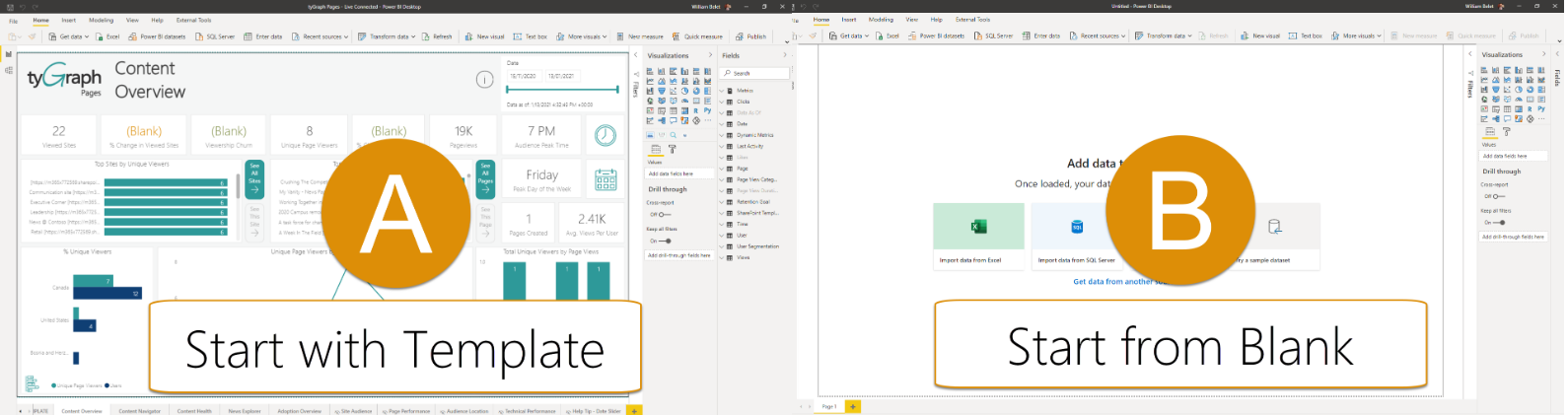The height and width of the screenshot is (415, 1568).
Task: Click the clock icon next to Audience Peak Time
Action: coord(606,135)
